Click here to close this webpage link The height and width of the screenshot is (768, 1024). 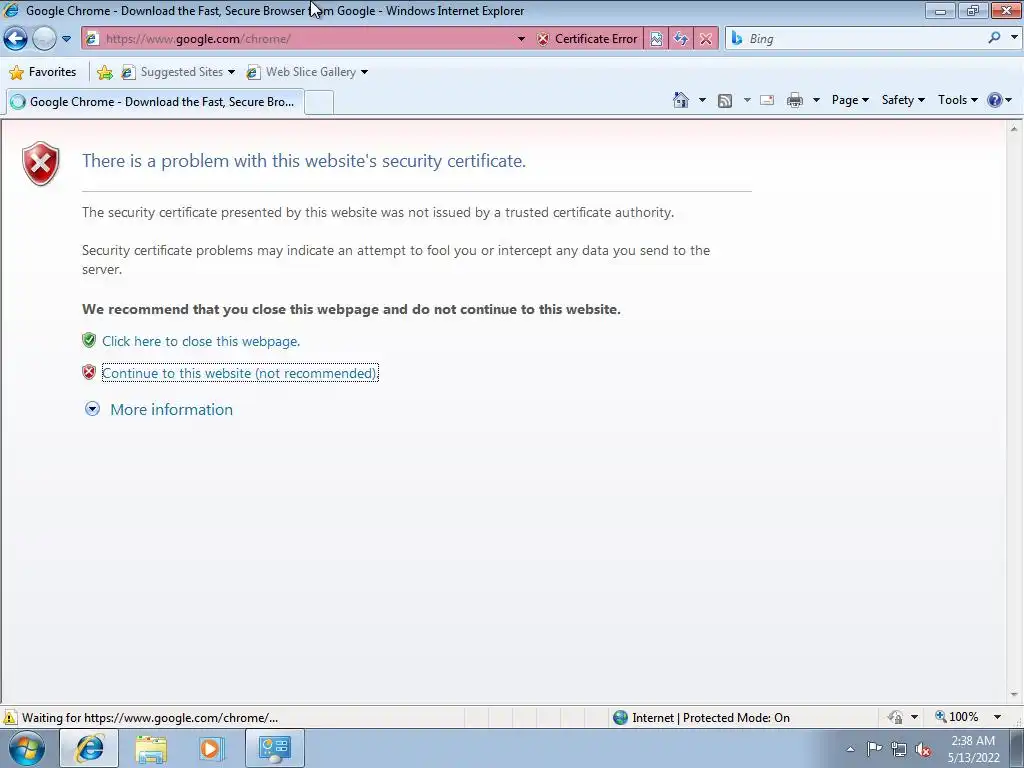[x=201, y=341]
